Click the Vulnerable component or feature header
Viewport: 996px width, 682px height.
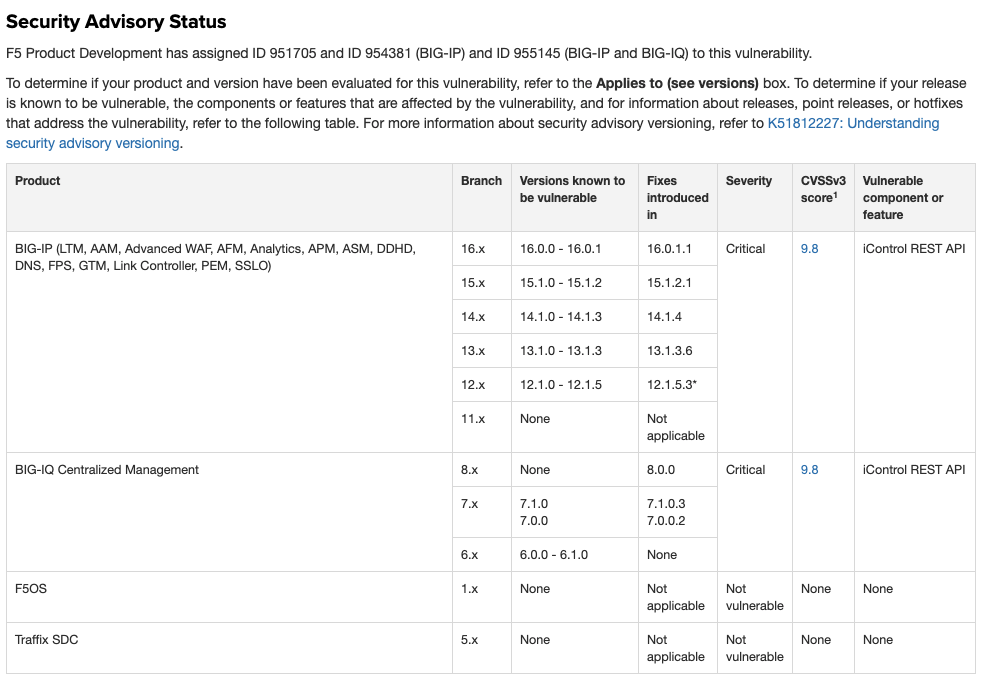click(903, 197)
